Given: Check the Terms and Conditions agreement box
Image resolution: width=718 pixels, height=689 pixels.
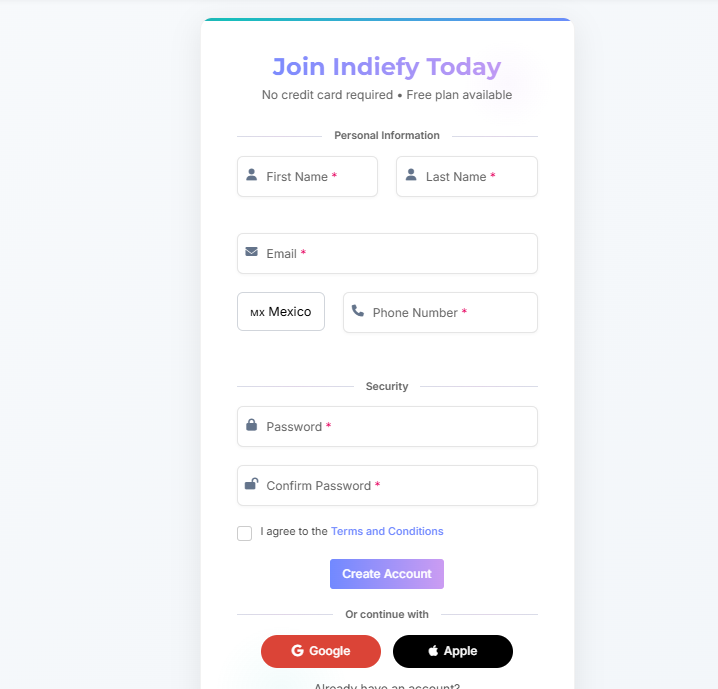Looking at the screenshot, I should click(244, 533).
